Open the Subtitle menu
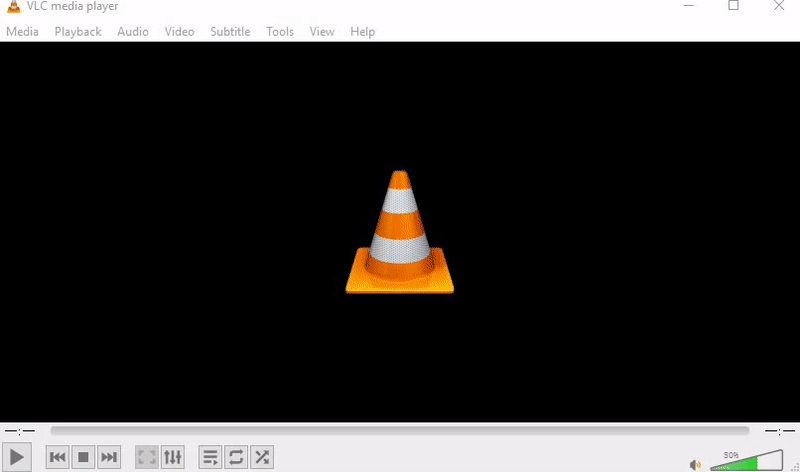Image resolution: width=800 pixels, height=472 pixels. click(x=230, y=32)
